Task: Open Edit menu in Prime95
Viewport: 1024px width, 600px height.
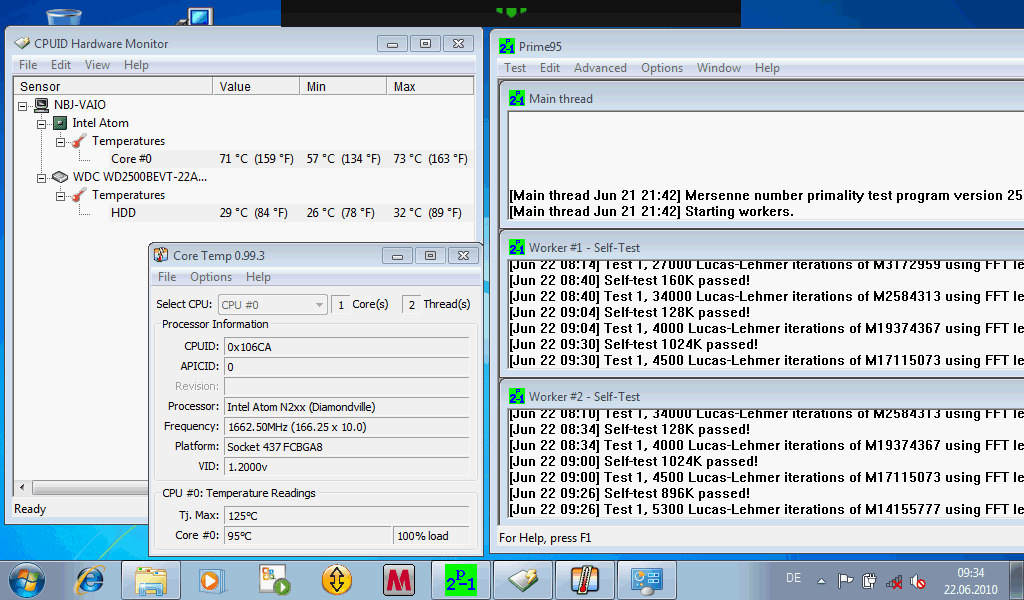Action: (550, 68)
